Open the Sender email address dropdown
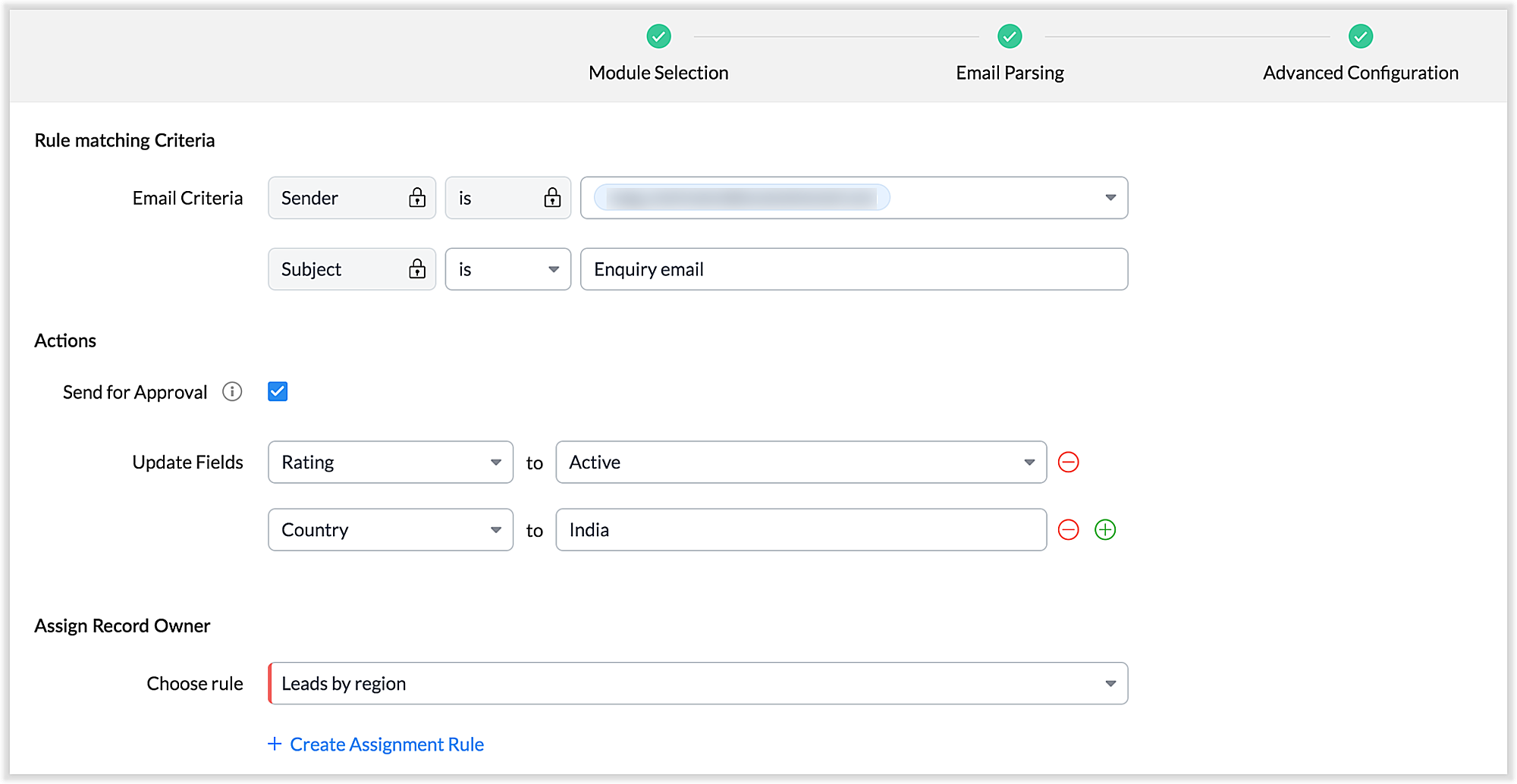 click(1110, 198)
